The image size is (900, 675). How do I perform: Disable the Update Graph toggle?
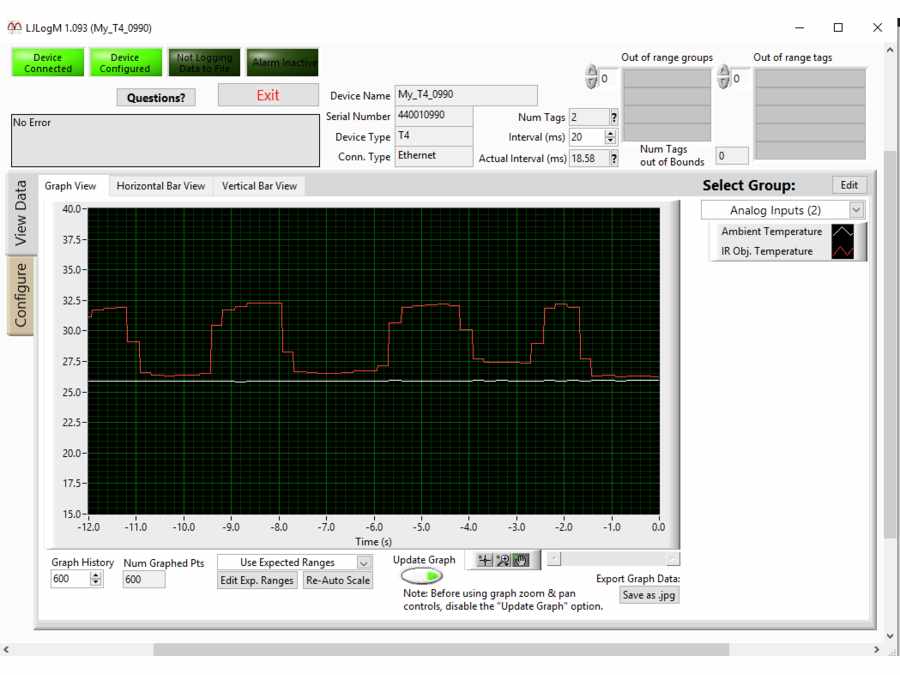click(x=422, y=577)
